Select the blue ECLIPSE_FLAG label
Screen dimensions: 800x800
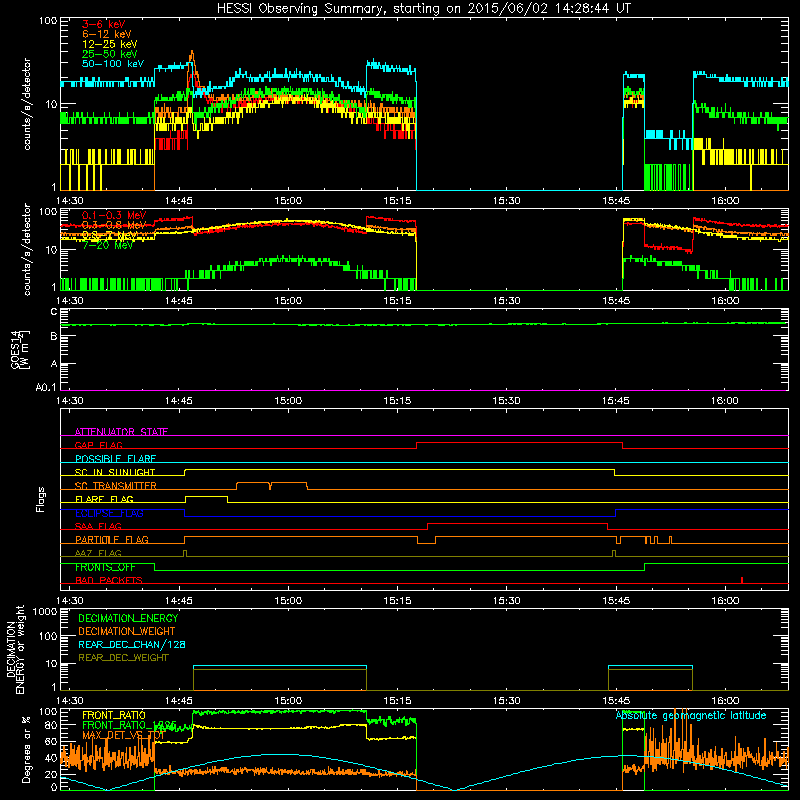109,513
